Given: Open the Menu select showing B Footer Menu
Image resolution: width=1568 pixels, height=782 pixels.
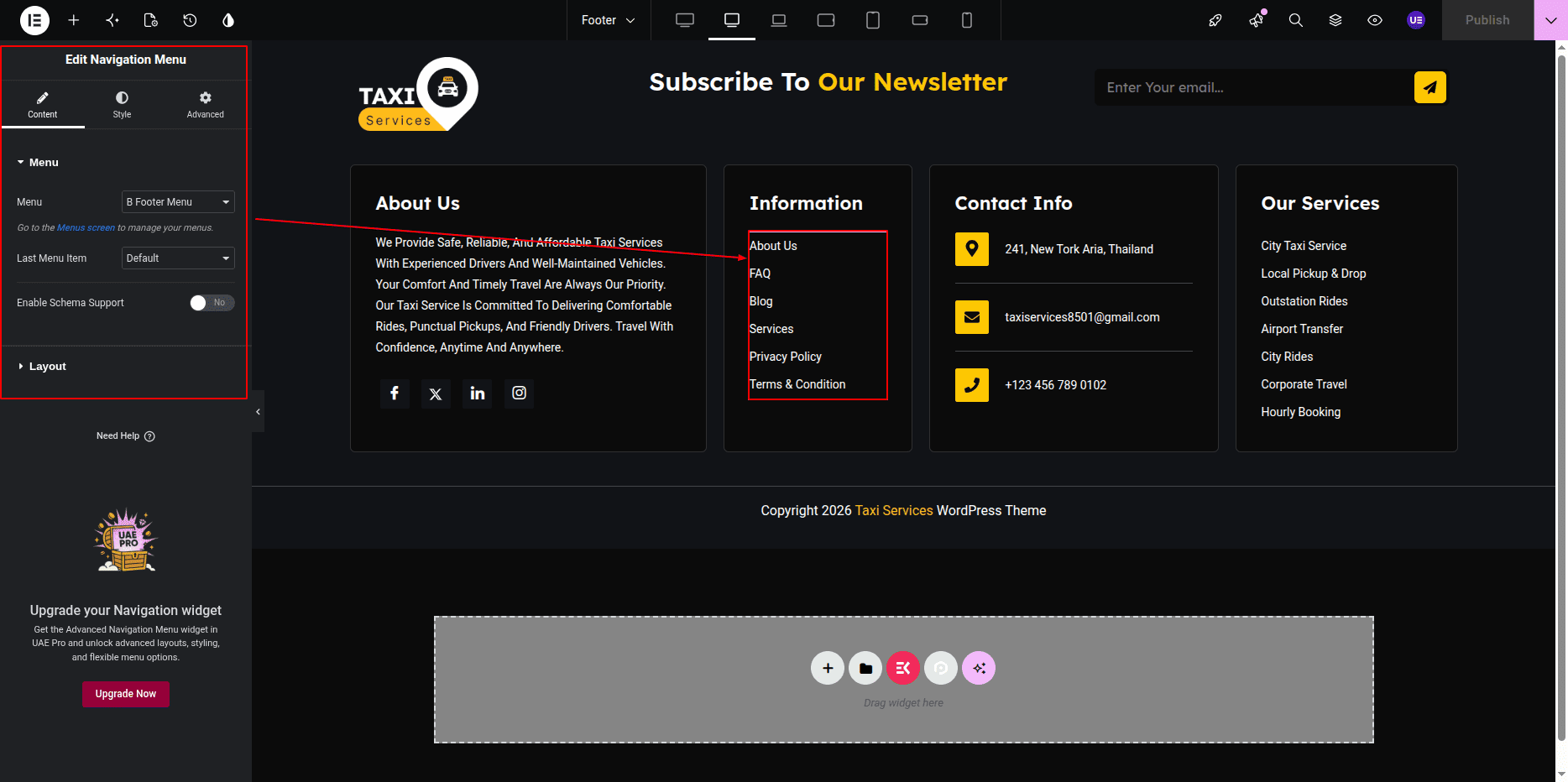Looking at the screenshot, I should point(178,202).
